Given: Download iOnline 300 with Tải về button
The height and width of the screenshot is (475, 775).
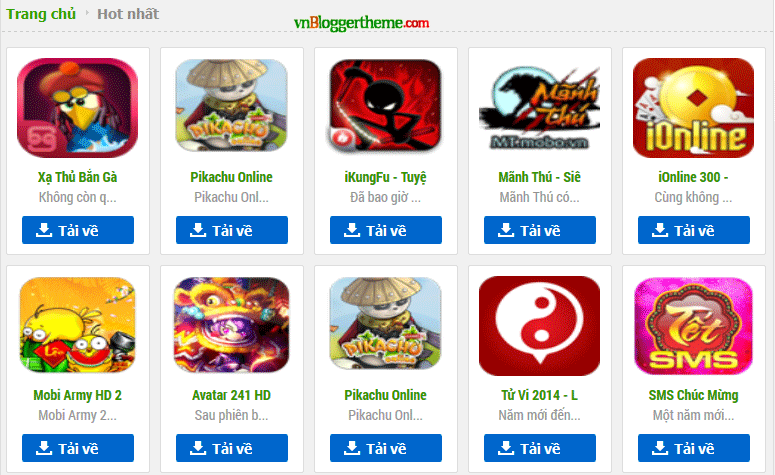Looking at the screenshot, I should tap(693, 230).
